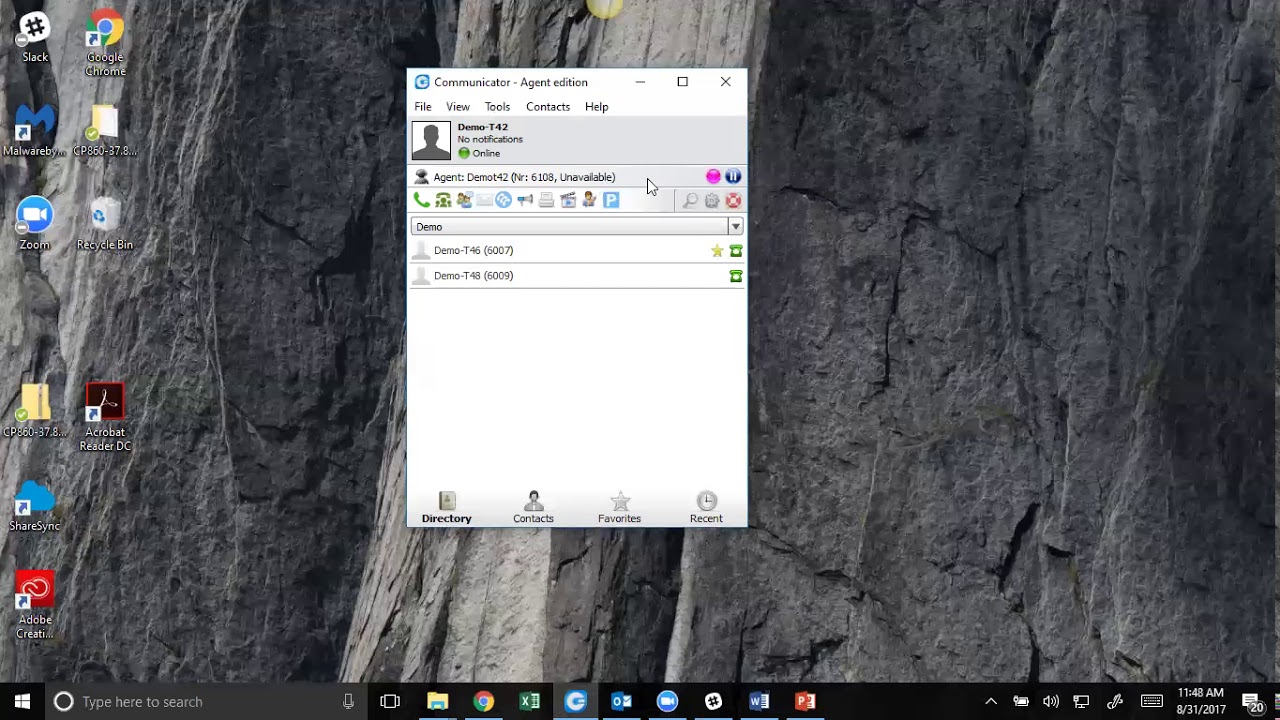
Task: Click the taskbar search box
Action: click(205, 702)
